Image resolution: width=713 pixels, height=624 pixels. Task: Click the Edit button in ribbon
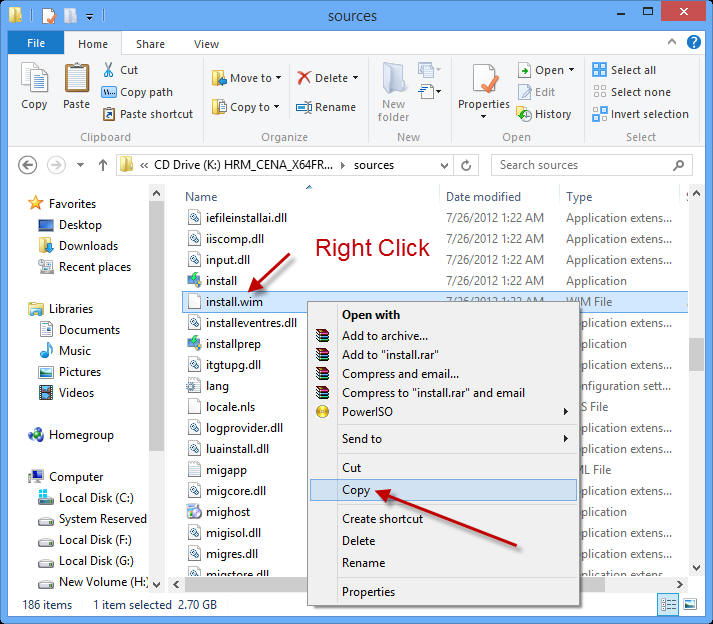pos(537,92)
